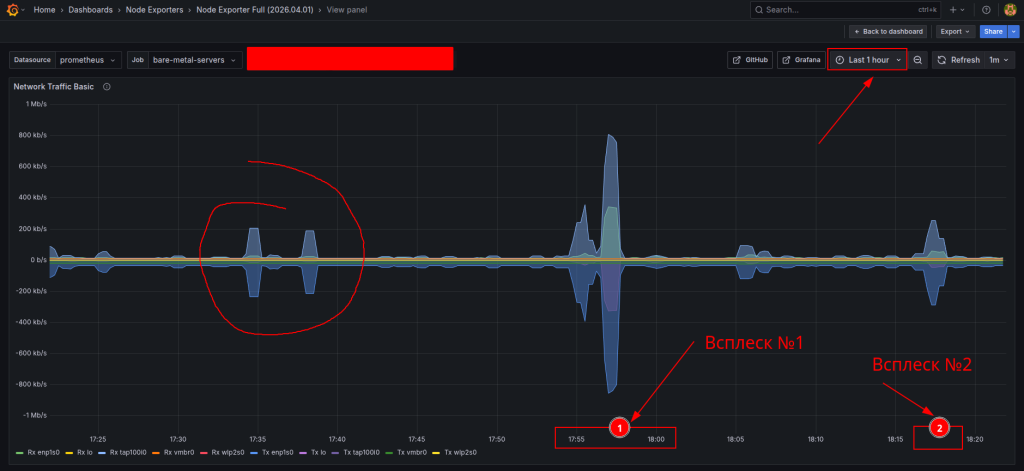Click in the Search input field
This screenshot has height=471, width=1024.
838,9
